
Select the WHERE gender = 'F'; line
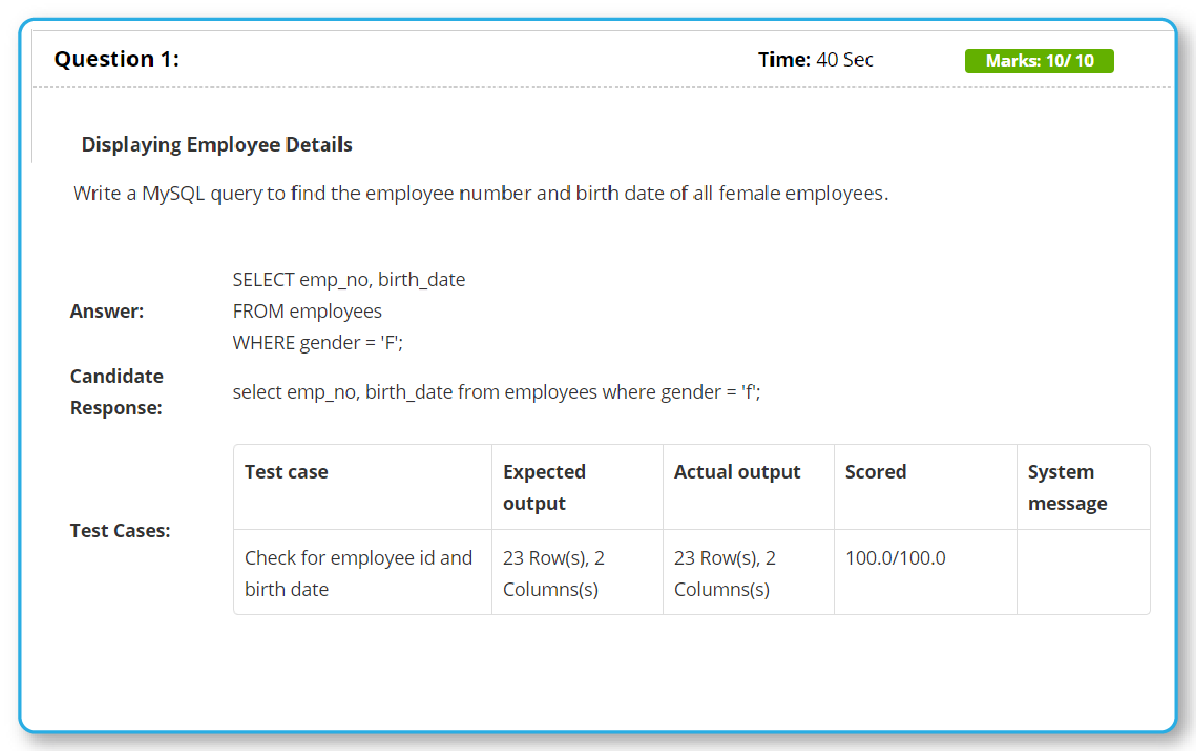pyautogui.click(x=324, y=342)
